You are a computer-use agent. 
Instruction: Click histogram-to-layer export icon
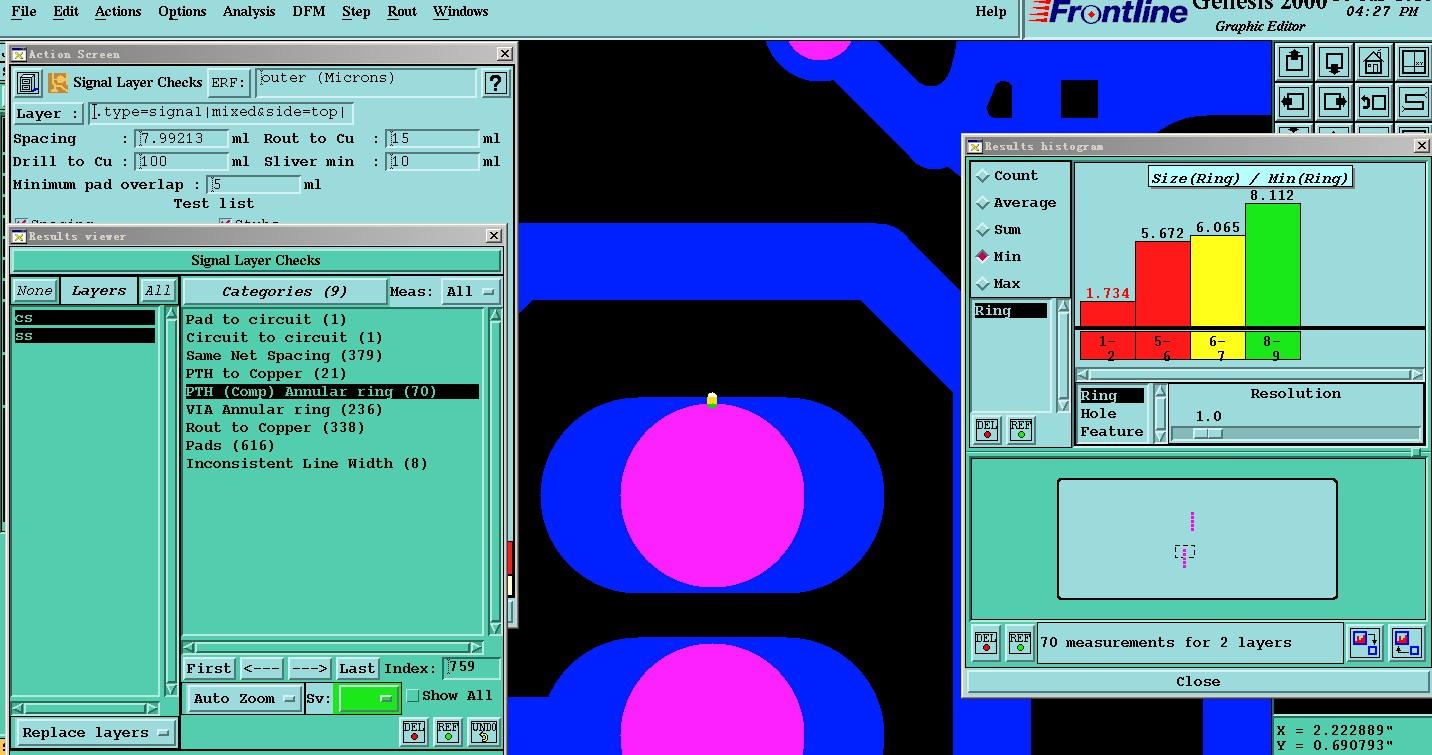point(1365,642)
